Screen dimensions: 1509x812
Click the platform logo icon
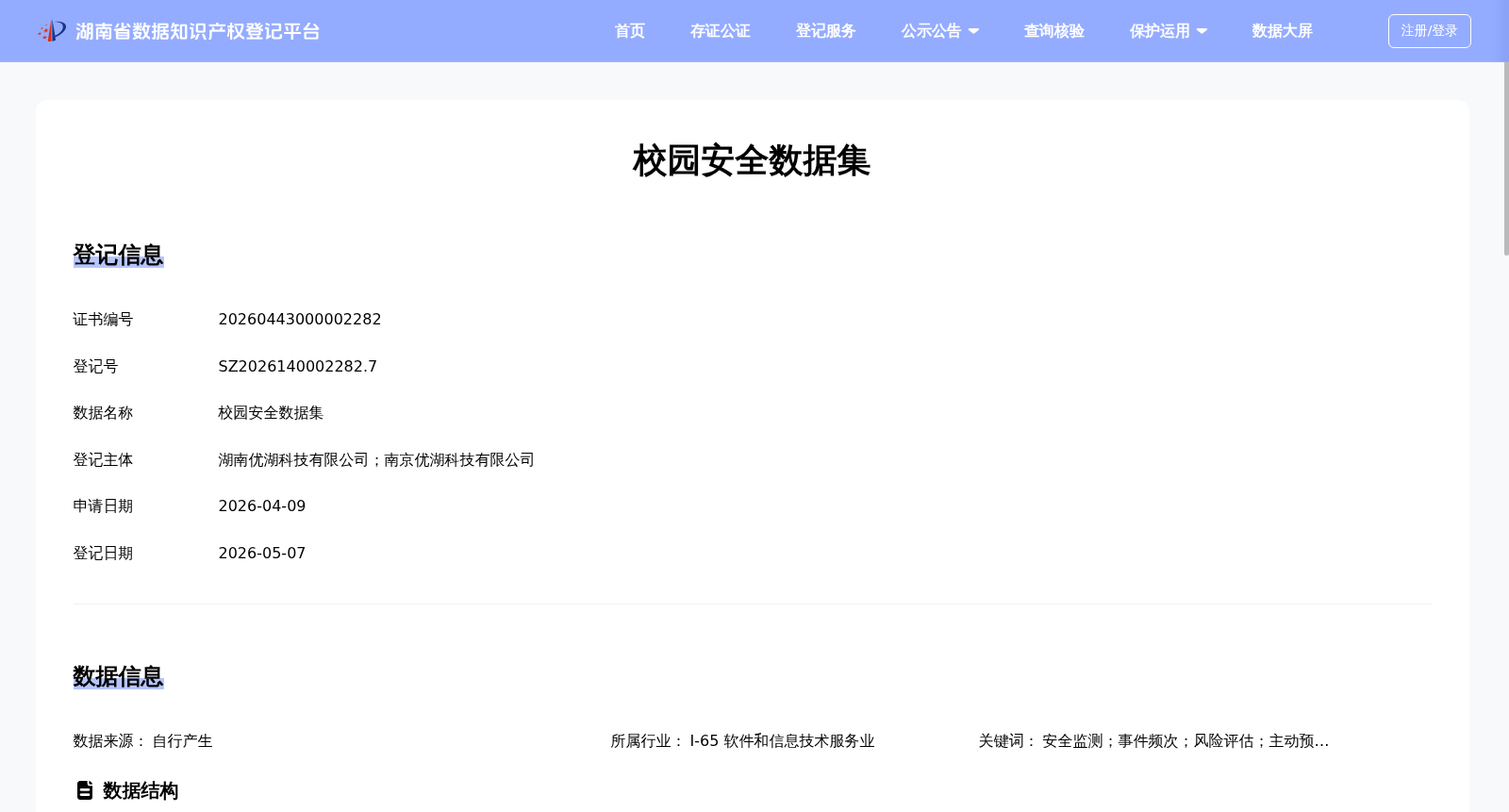pyautogui.click(x=52, y=31)
